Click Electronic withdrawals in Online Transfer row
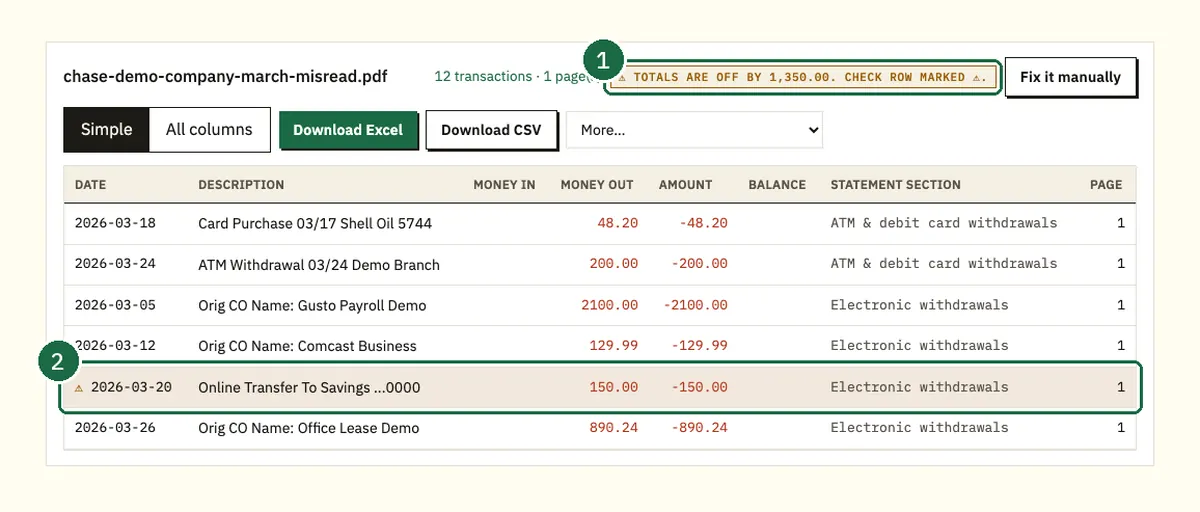The image size is (1200, 512). point(920,387)
